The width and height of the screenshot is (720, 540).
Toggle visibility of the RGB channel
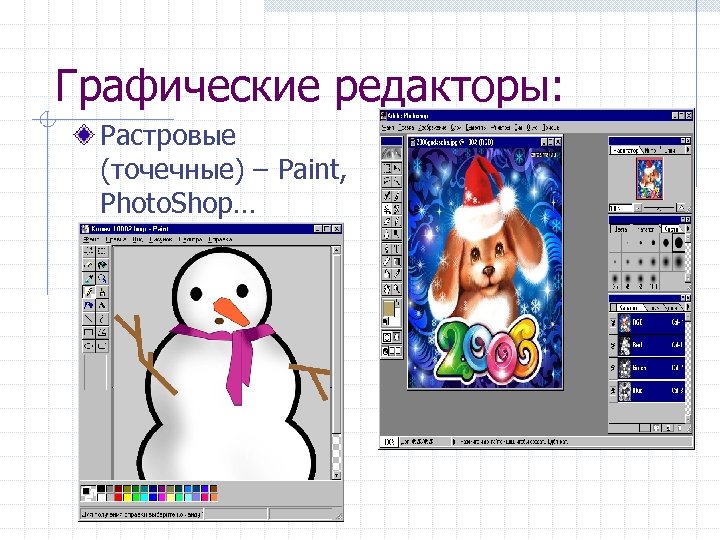[x=612, y=322]
